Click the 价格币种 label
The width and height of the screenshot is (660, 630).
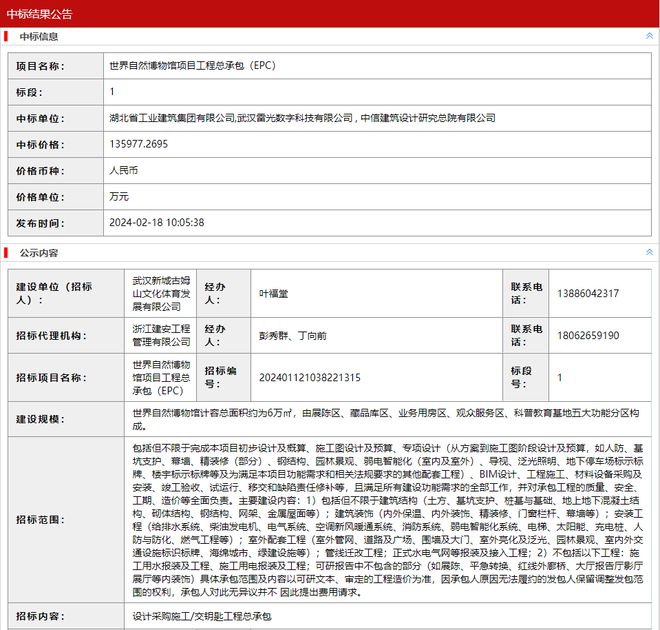[x=40, y=171]
